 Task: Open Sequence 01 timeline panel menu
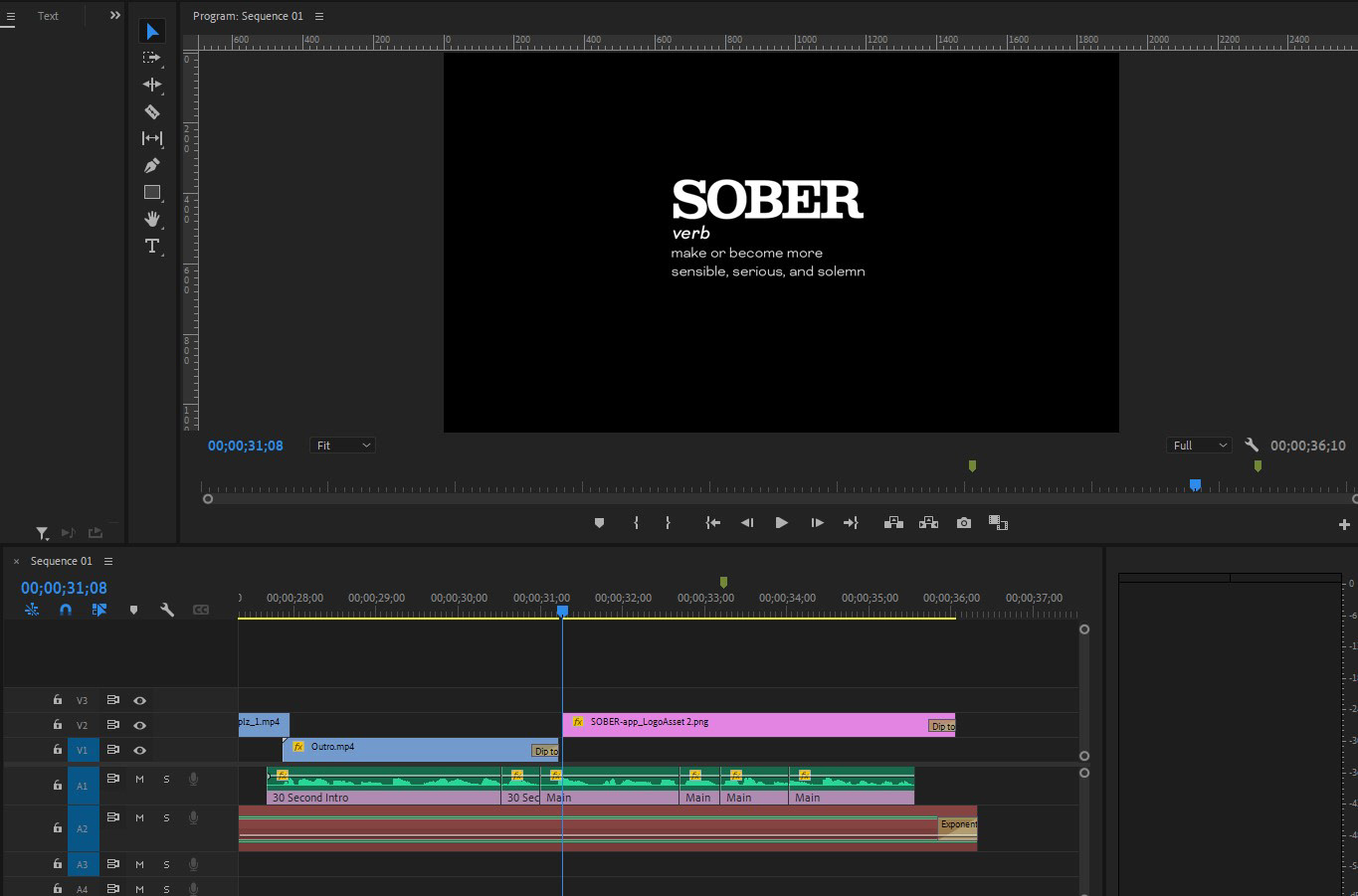pos(108,561)
